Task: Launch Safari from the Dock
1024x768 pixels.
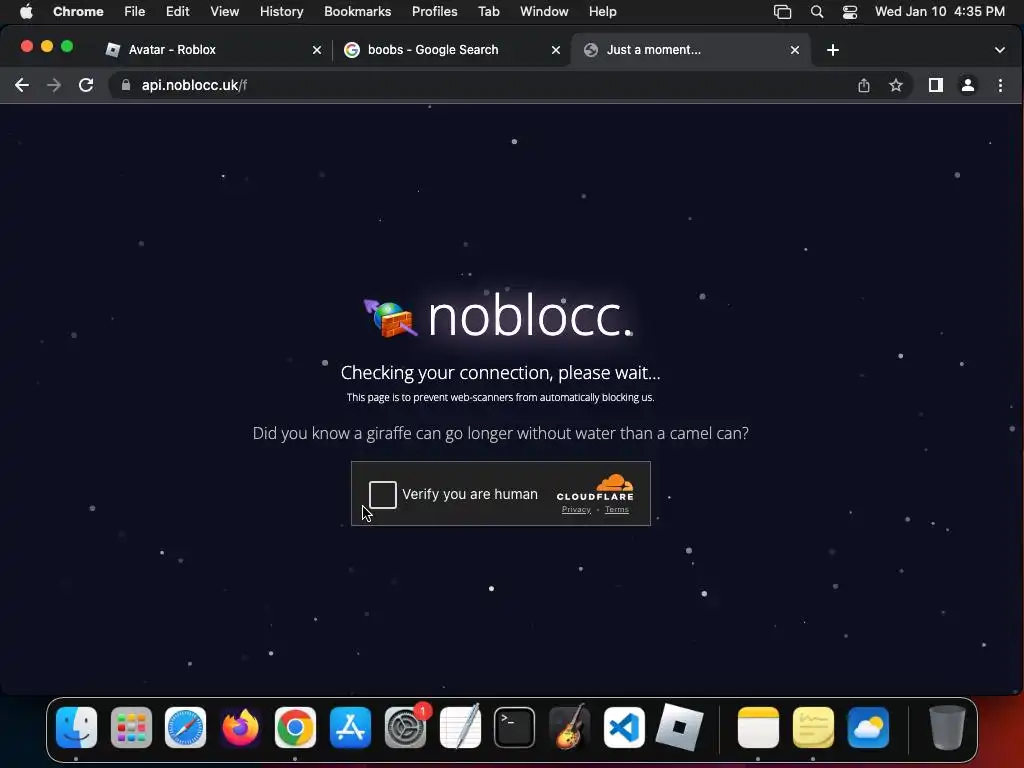Action: click(x=185, y=728)
